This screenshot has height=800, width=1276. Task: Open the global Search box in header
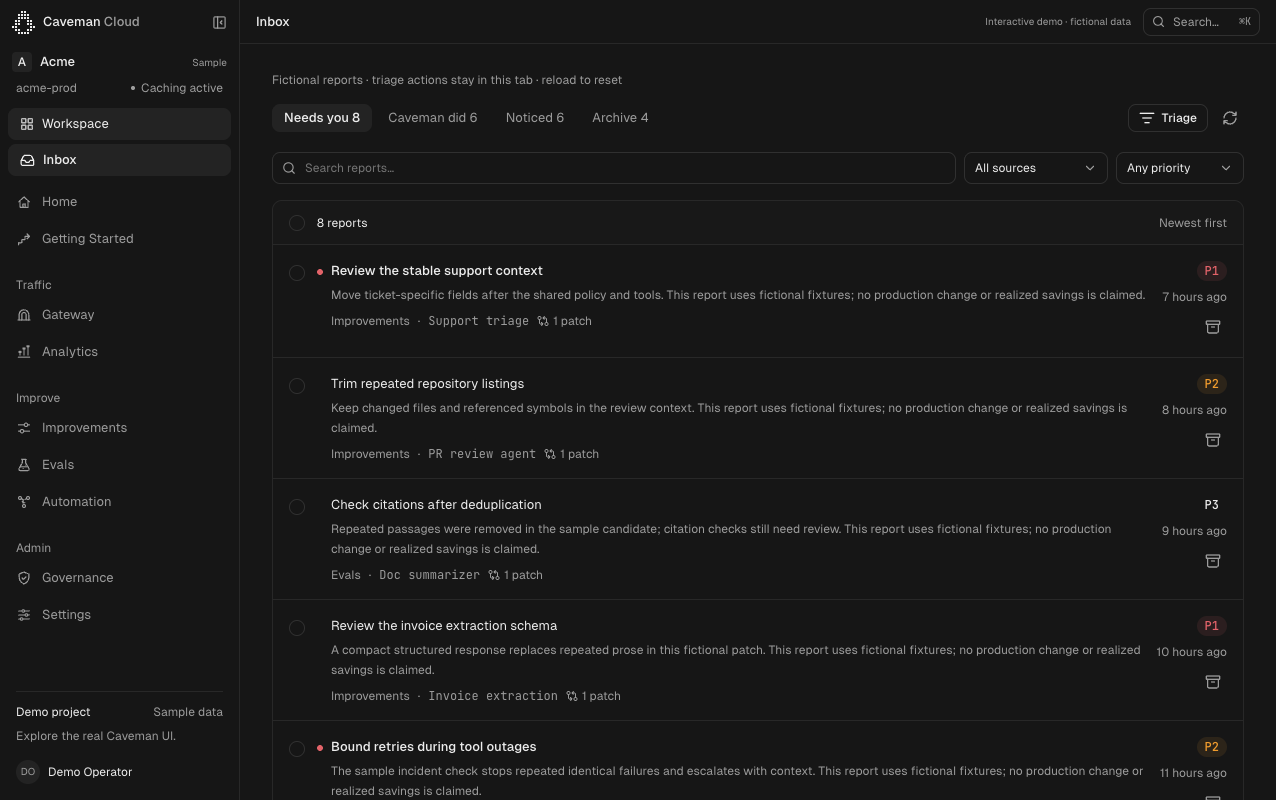tap(1201, 22)
